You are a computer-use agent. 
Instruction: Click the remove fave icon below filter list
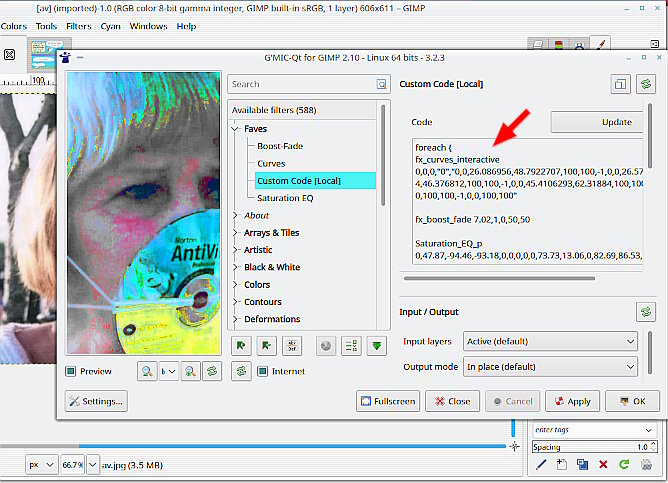266,345
